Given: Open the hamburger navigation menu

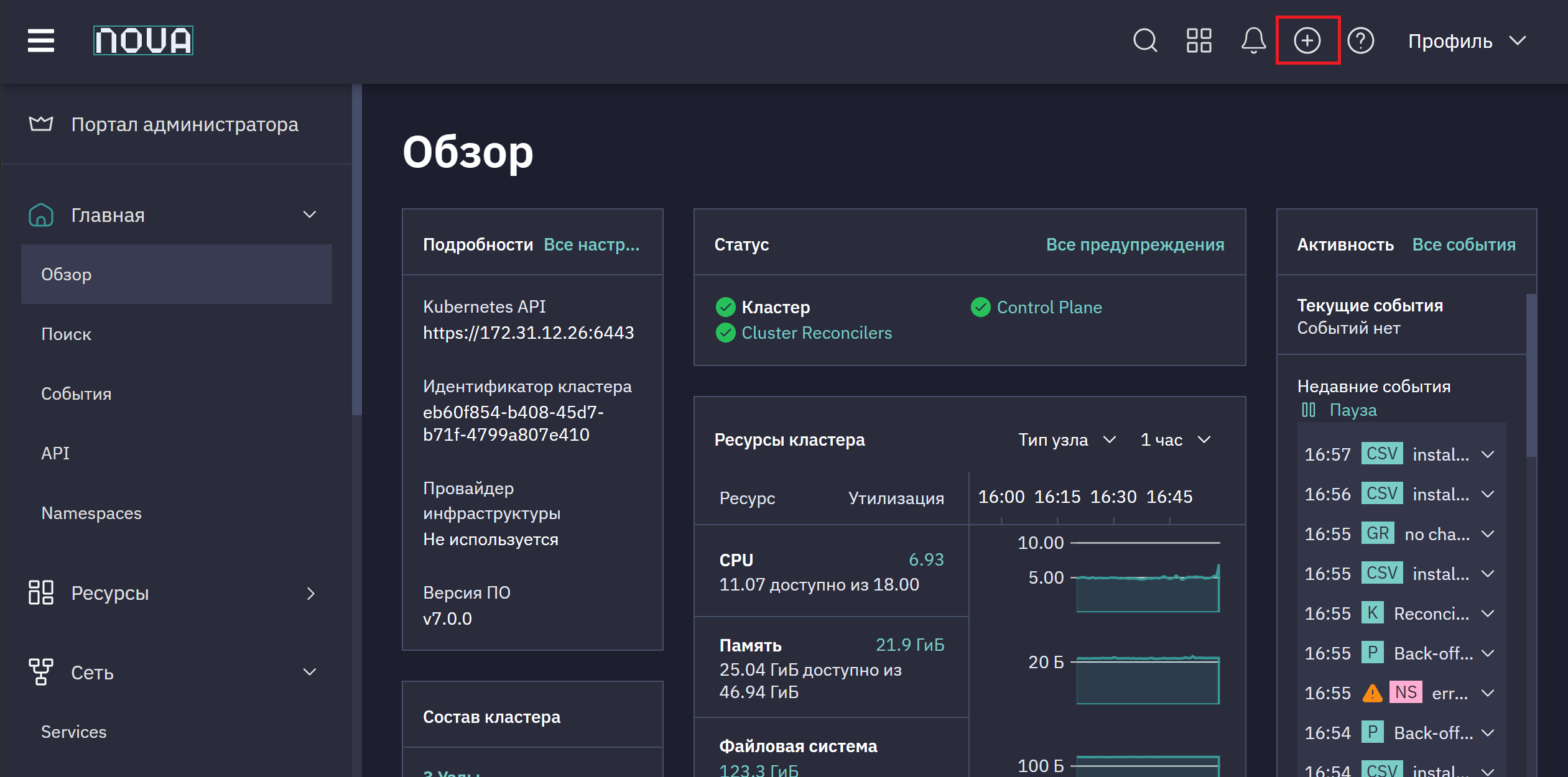Looking at the screenshot, I should tap(41, 41).
